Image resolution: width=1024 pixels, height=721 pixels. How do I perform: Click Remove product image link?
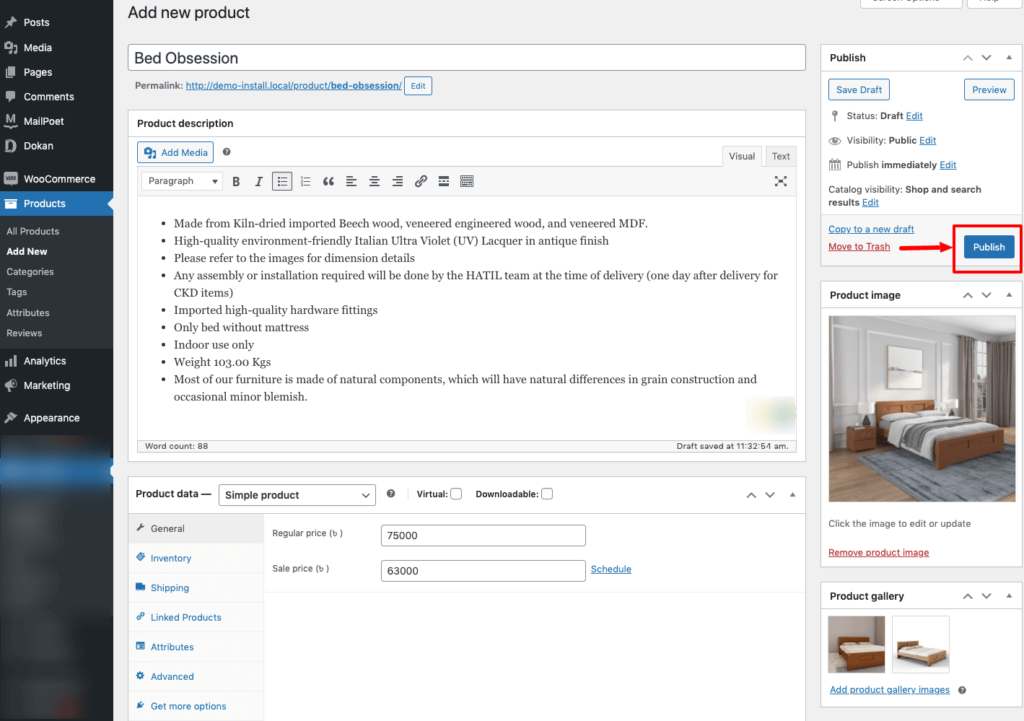(878, 553)
